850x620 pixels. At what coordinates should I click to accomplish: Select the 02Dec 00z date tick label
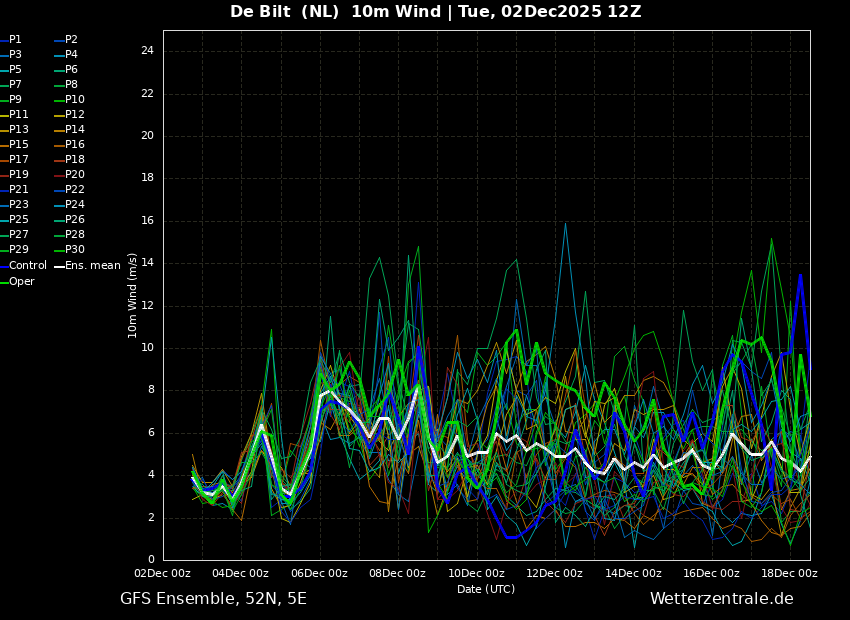click(x=163, y=574)
